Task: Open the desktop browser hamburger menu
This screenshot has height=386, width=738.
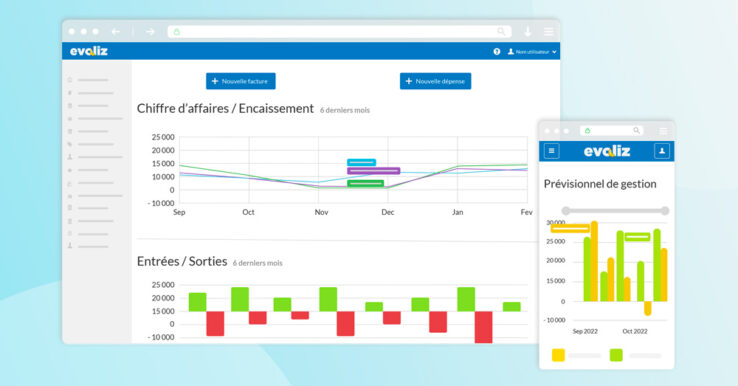Action: point(548,32)
